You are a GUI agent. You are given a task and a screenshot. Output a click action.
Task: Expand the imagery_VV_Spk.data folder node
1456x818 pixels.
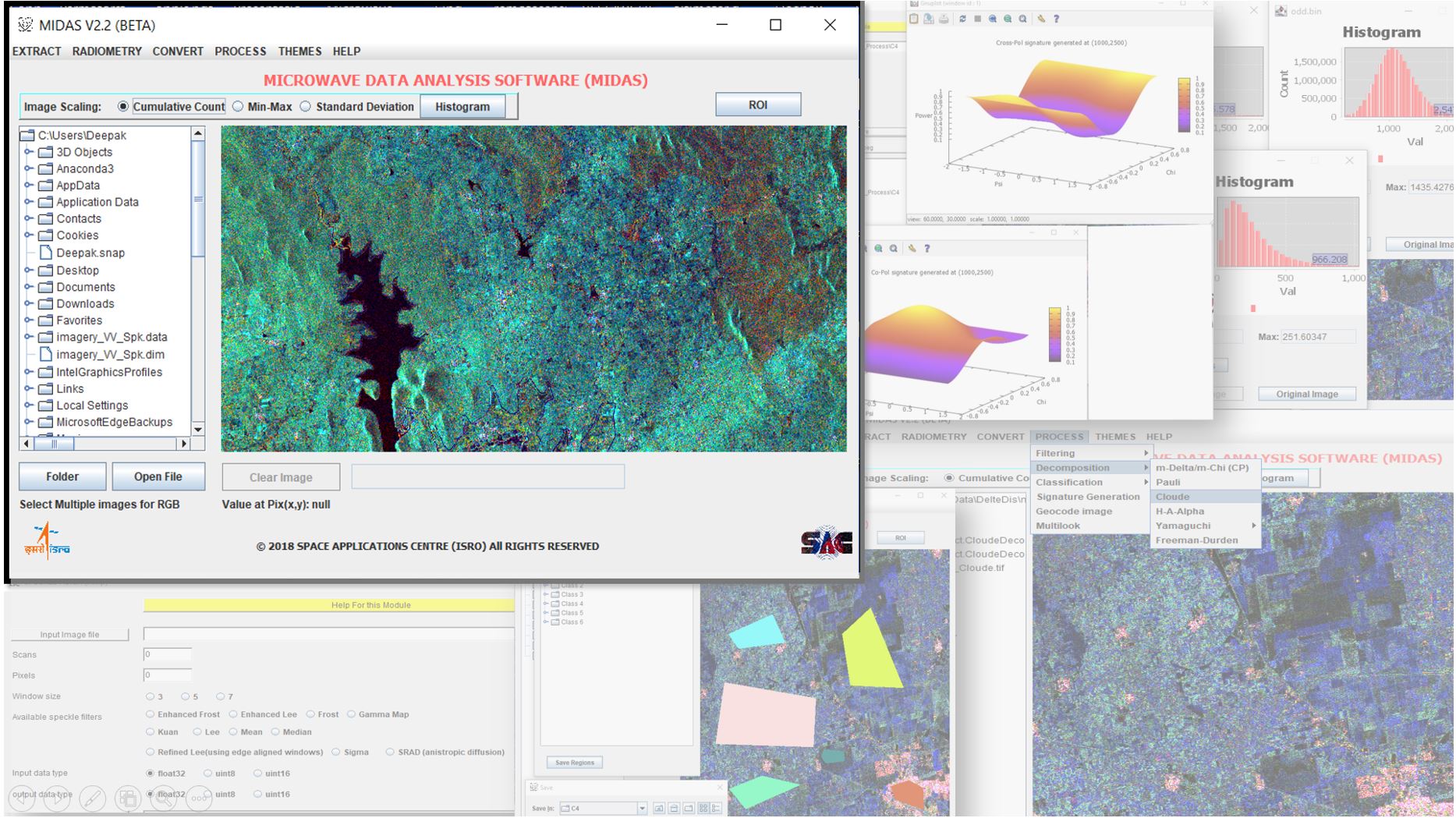pyautogui.click(x=28, y=337)
